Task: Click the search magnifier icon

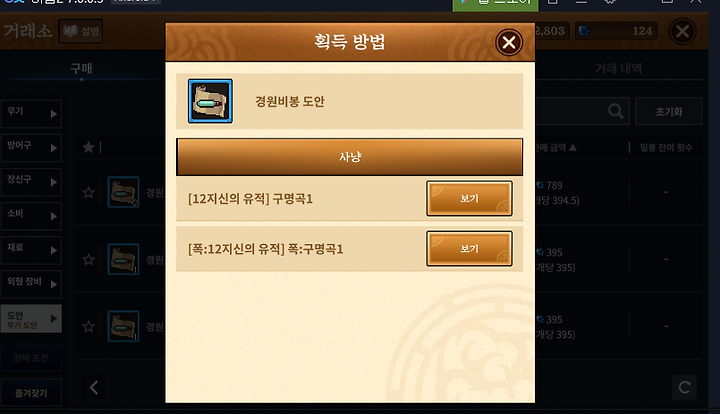Action: coord(615,111)
